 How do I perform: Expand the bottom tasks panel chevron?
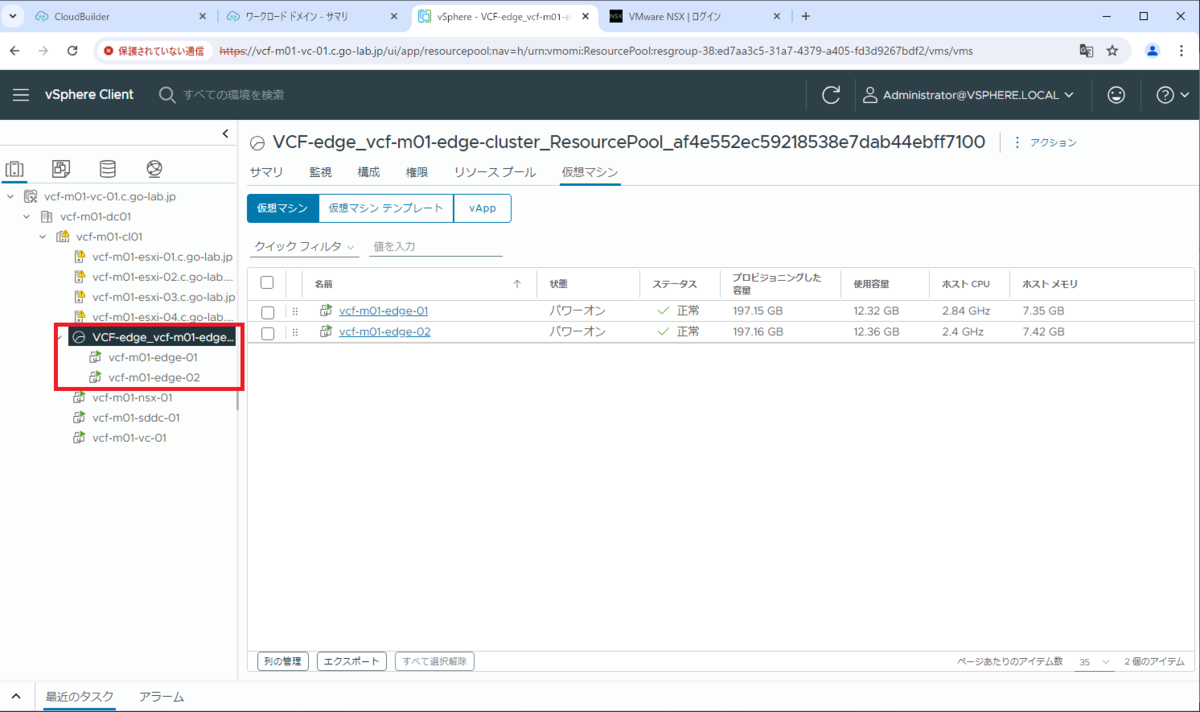pos(16,697)
